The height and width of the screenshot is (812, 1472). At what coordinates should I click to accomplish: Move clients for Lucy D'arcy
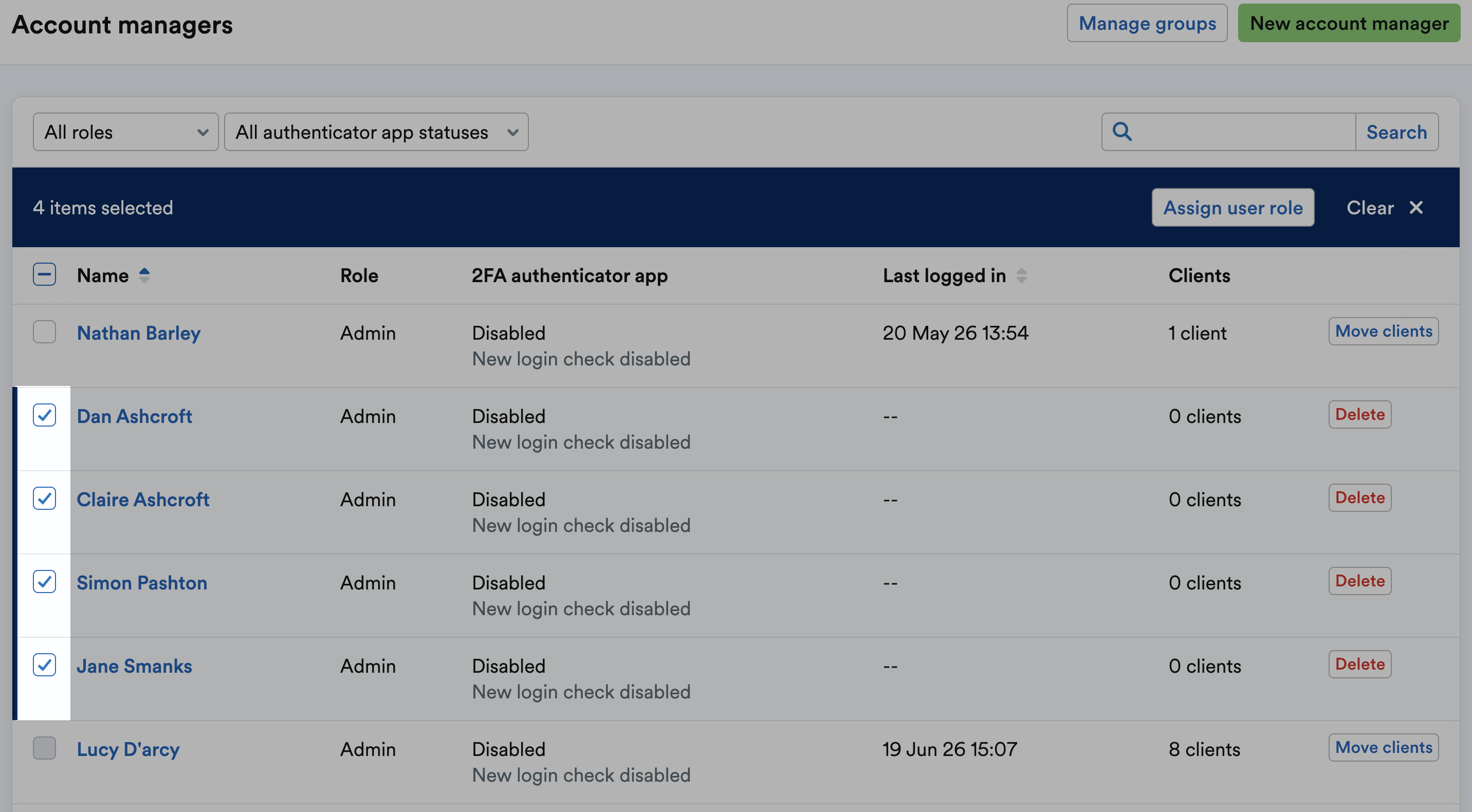pyautogui.click(x=1384, y=747)
